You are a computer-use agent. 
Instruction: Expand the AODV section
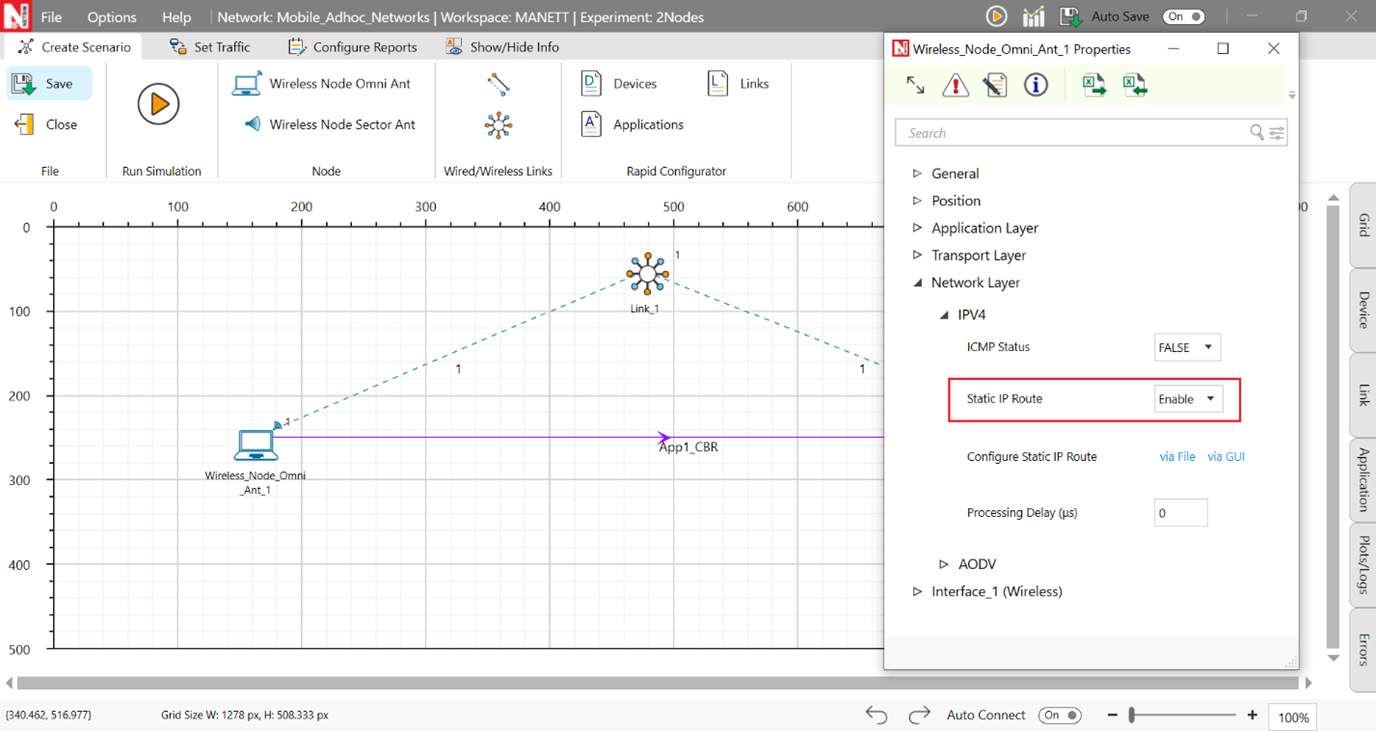(x=943, y=564)
